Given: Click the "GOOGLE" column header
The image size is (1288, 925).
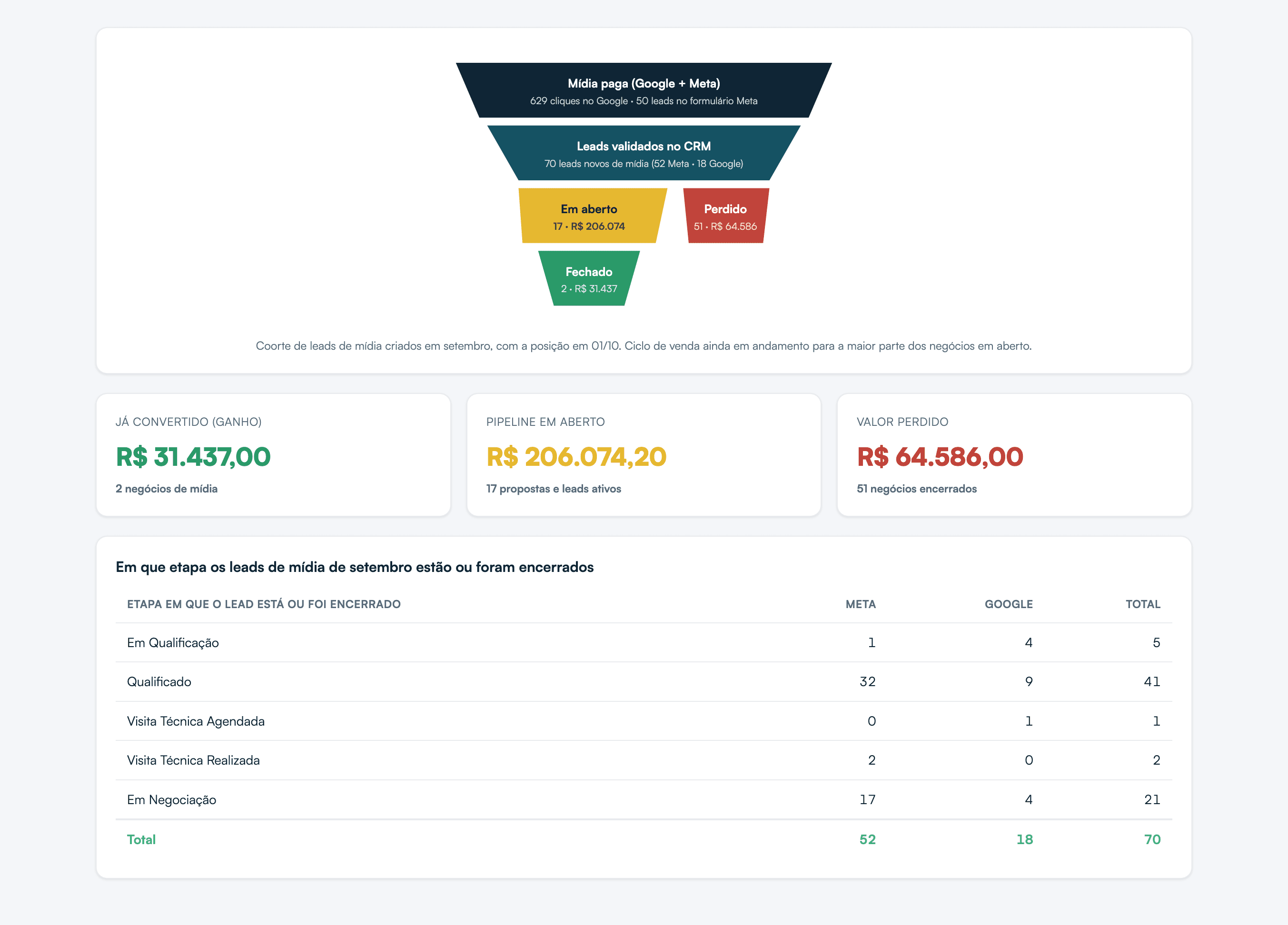Looking at the screenshot, I should 1009,604.
